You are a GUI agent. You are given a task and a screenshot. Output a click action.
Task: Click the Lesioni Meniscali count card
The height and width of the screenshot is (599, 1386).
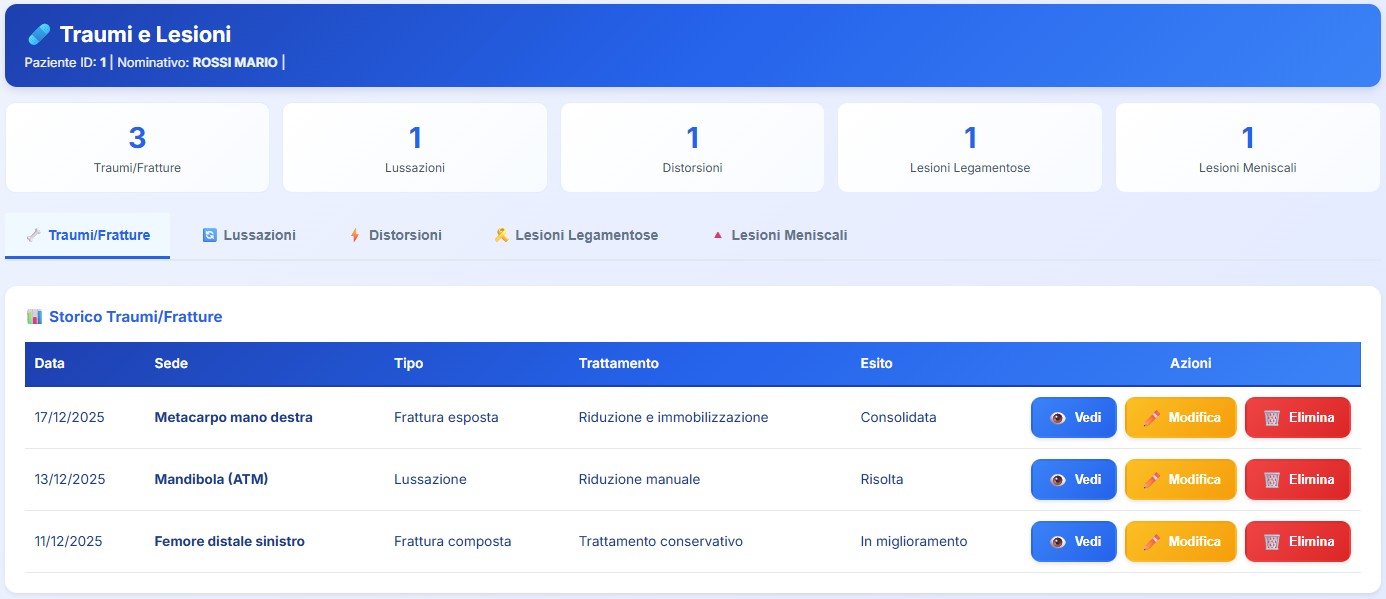pos(1247,148)
